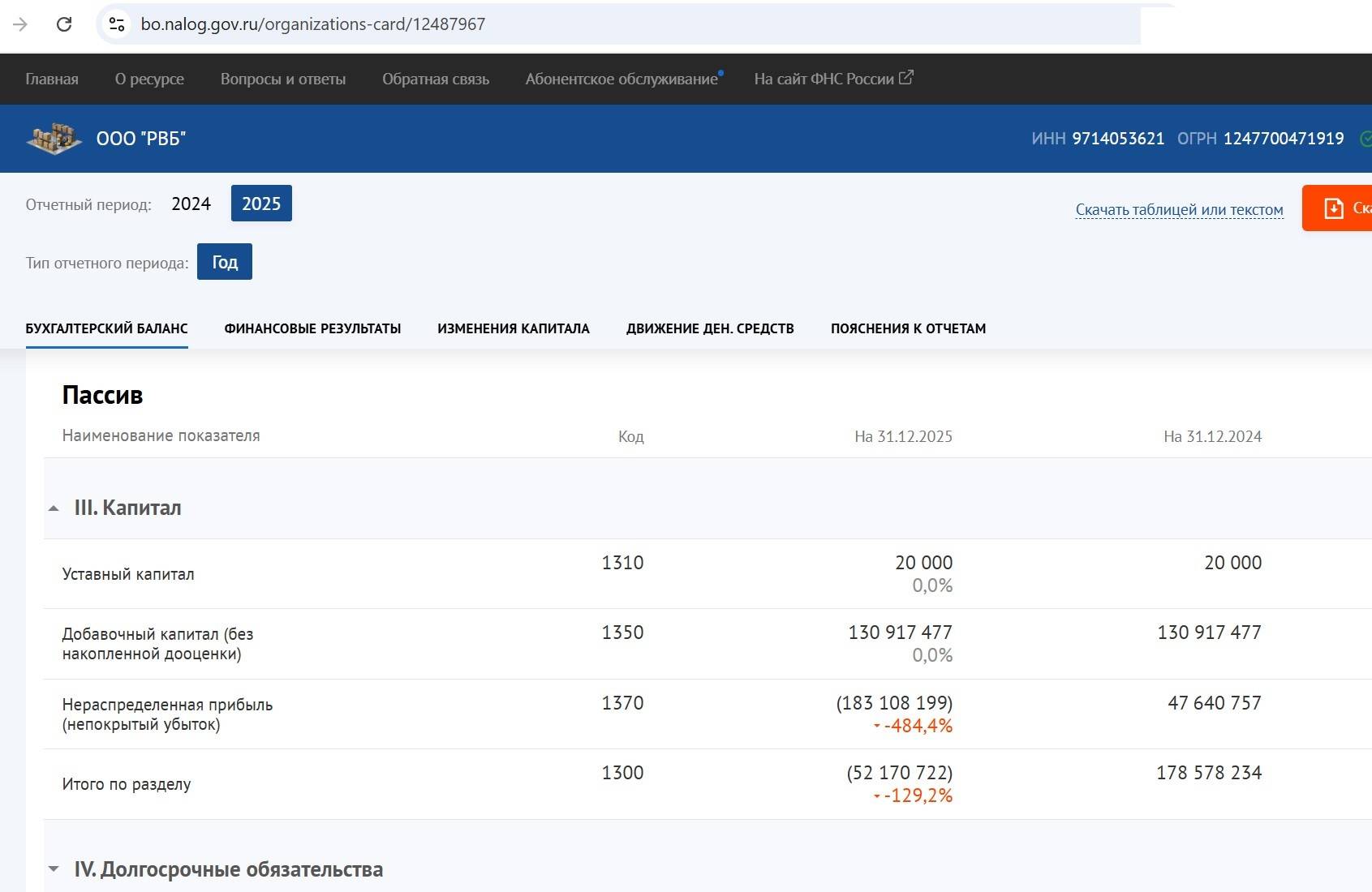Click the orange download button icon
Viewport: 1372px width, 892px height.
[x=1335, y=208]
